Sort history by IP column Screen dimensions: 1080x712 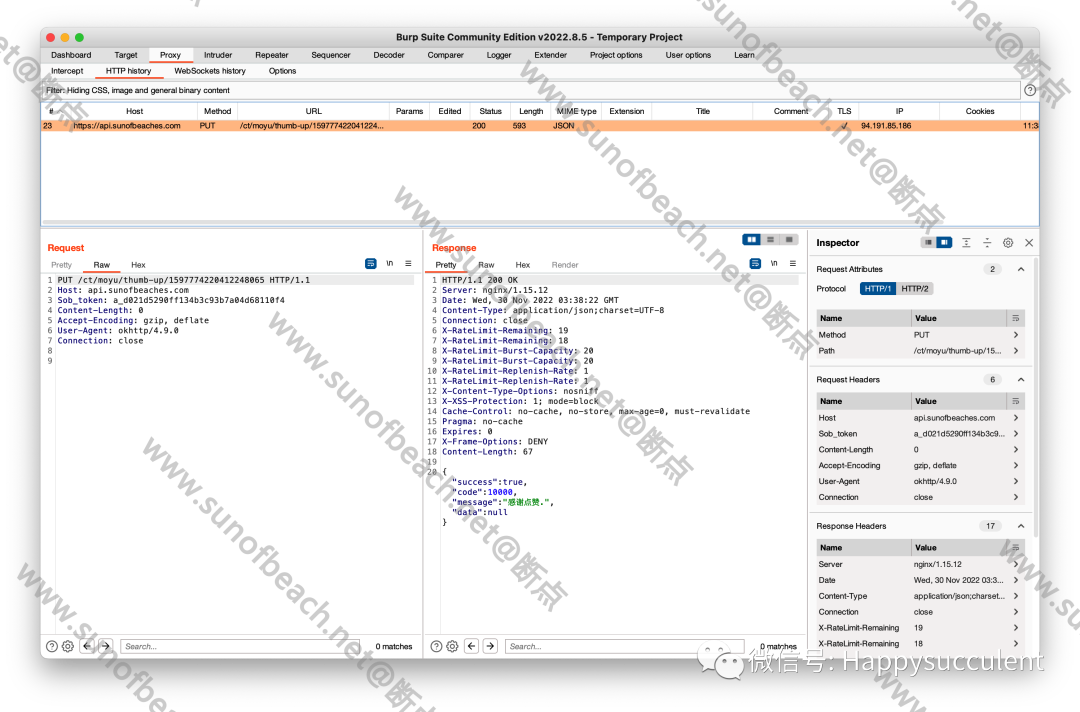coord(900,111)
